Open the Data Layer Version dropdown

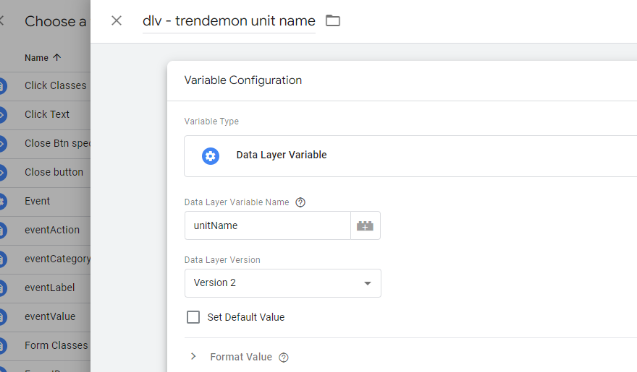(283, 283)
